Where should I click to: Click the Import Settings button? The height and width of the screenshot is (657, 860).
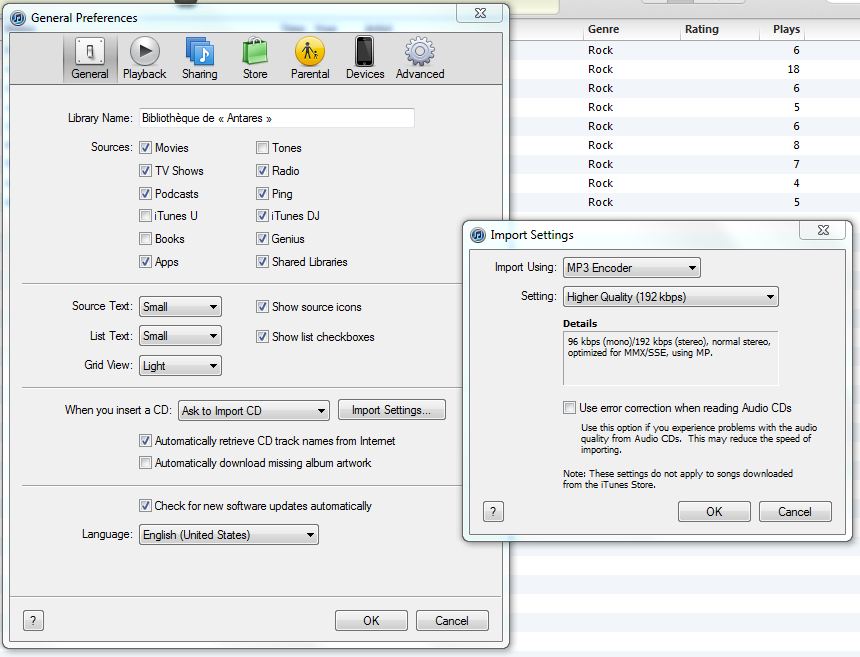point(391,410)
